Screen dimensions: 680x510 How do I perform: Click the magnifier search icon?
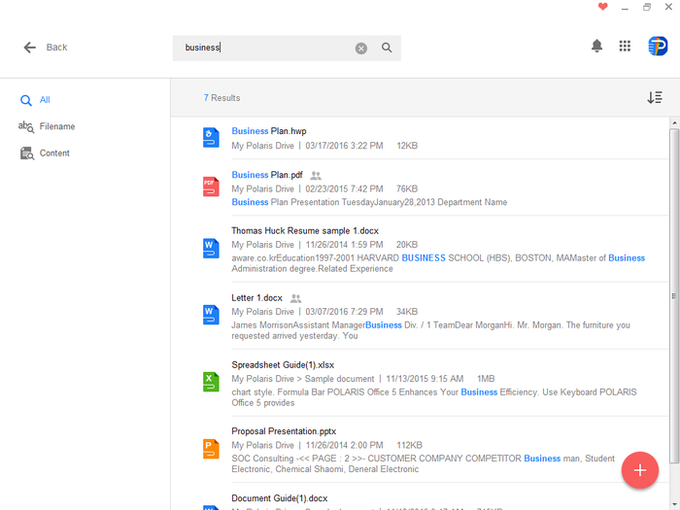tap(386, 48)
